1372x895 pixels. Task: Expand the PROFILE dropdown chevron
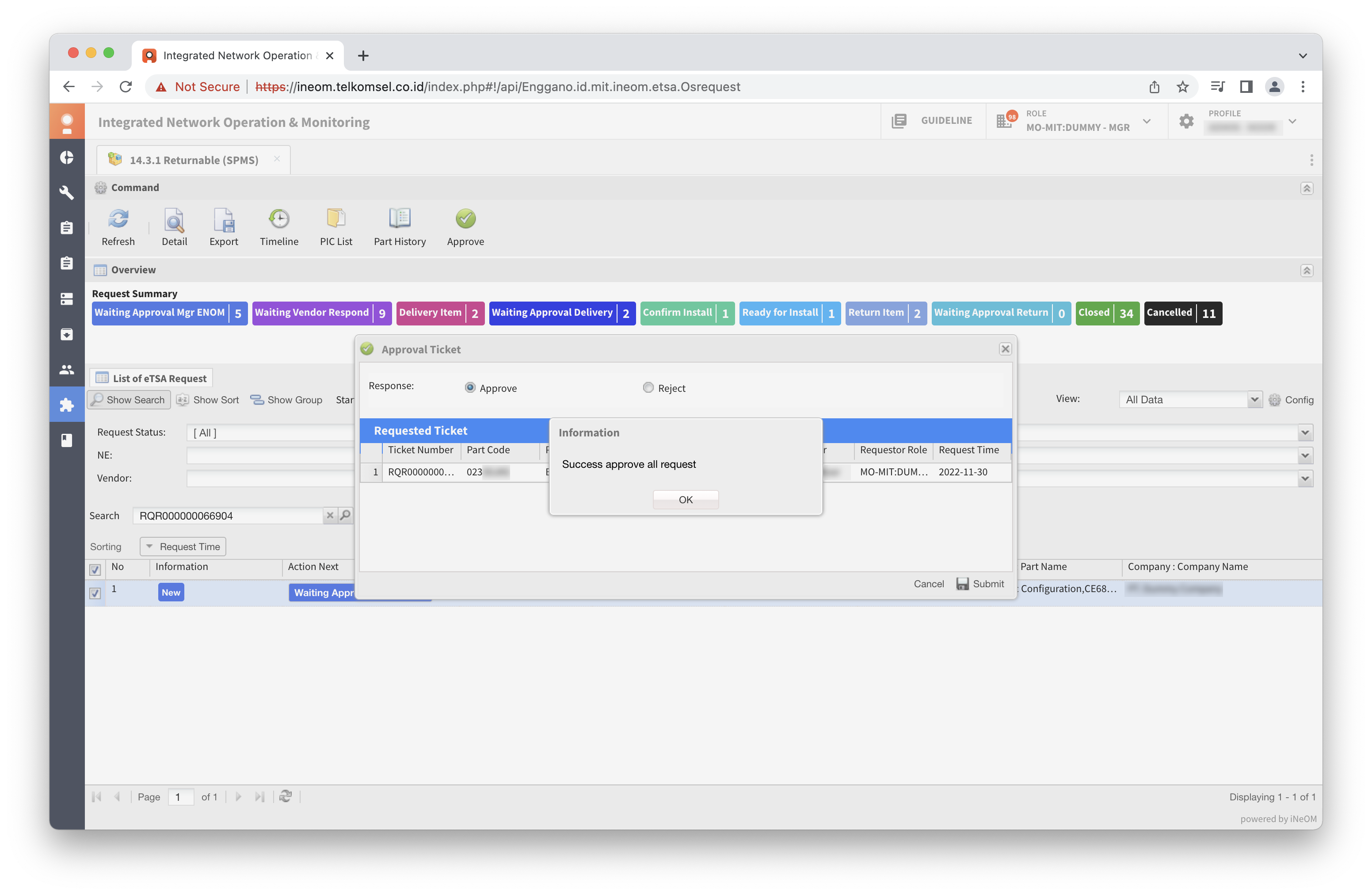[1292, 121]
